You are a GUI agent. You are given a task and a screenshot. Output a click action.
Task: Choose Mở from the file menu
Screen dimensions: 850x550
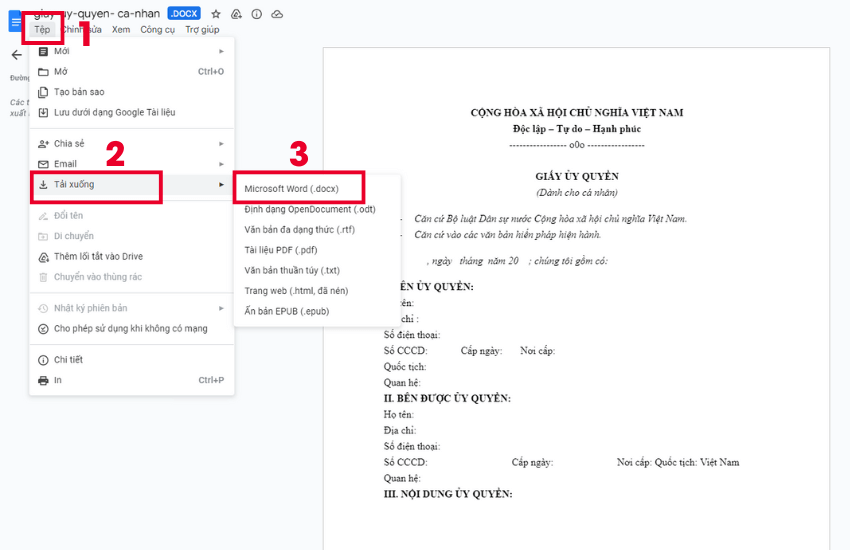132,72
